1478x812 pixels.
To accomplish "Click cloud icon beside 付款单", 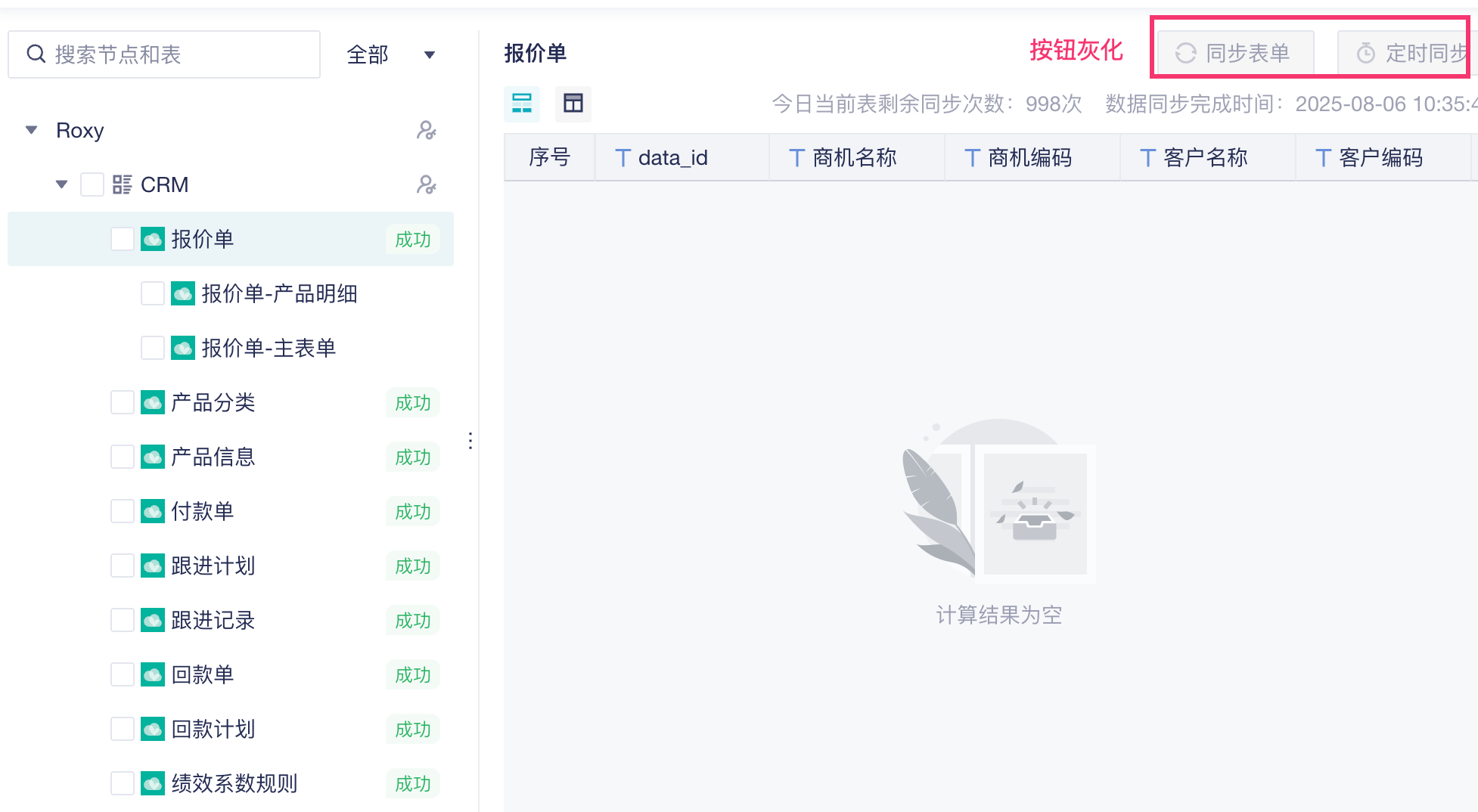I will tap(153, 511).
